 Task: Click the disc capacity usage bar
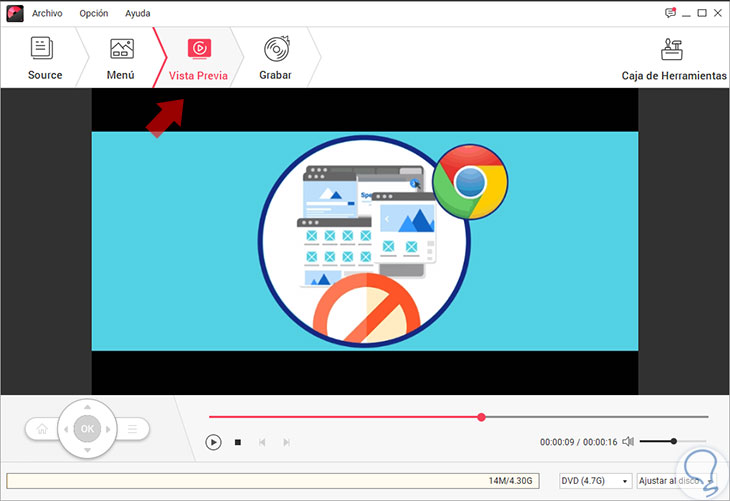[x=273, y=481]
